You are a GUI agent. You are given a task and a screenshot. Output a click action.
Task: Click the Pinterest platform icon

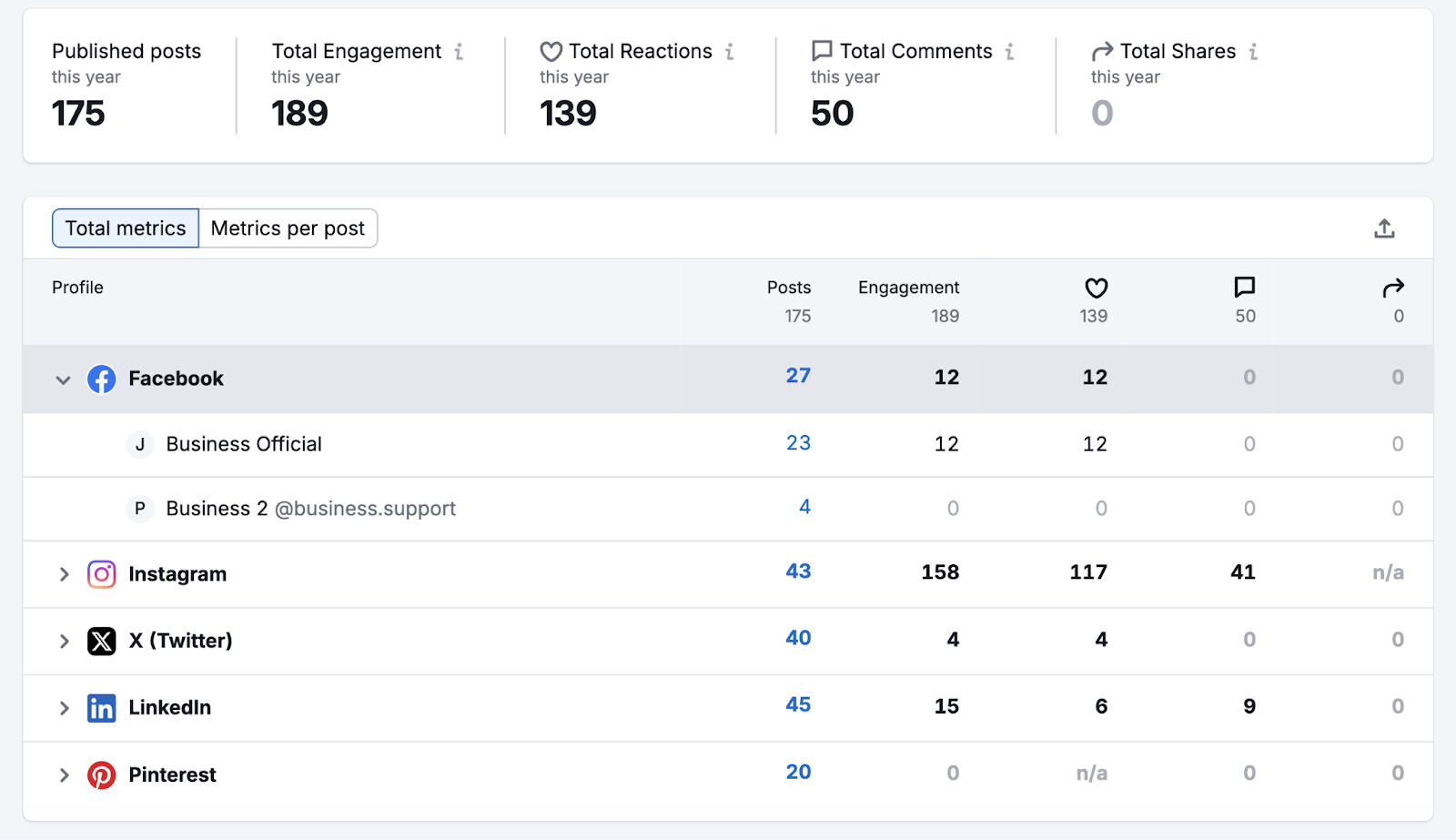[x=102, y=774]
